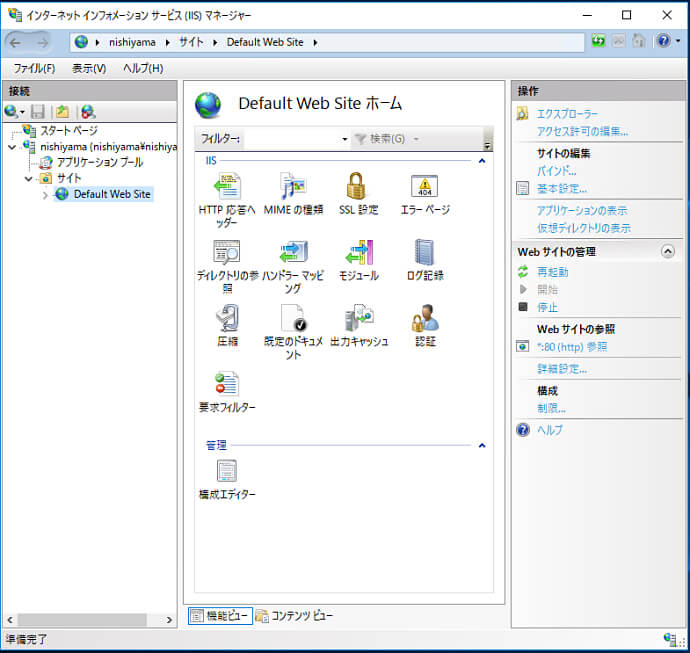Open the モジュール feature icon
This screenshot has height=653, width=690.
point(358,253)
